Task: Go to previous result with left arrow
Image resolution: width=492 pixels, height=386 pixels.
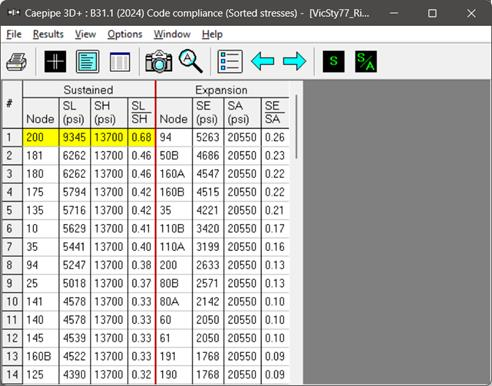Action: (x=263, y=61)
